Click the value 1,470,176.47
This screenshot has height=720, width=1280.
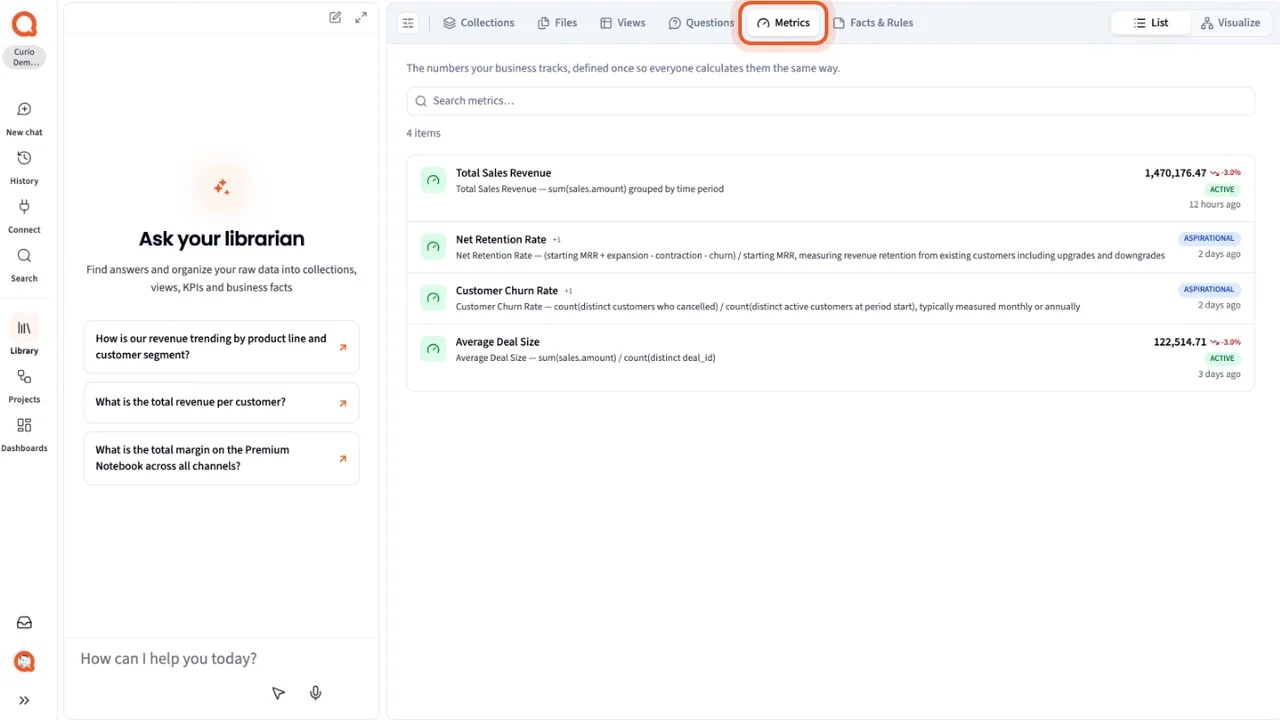(x=1175, y=173)
